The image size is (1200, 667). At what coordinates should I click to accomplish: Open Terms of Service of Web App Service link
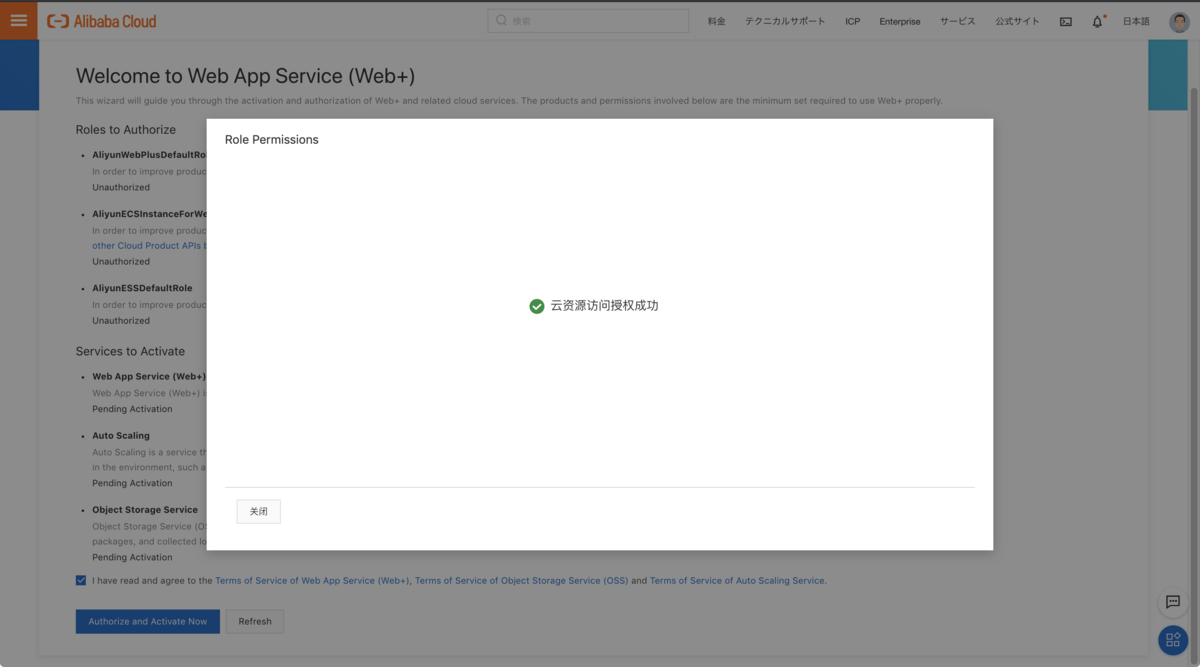312,580
